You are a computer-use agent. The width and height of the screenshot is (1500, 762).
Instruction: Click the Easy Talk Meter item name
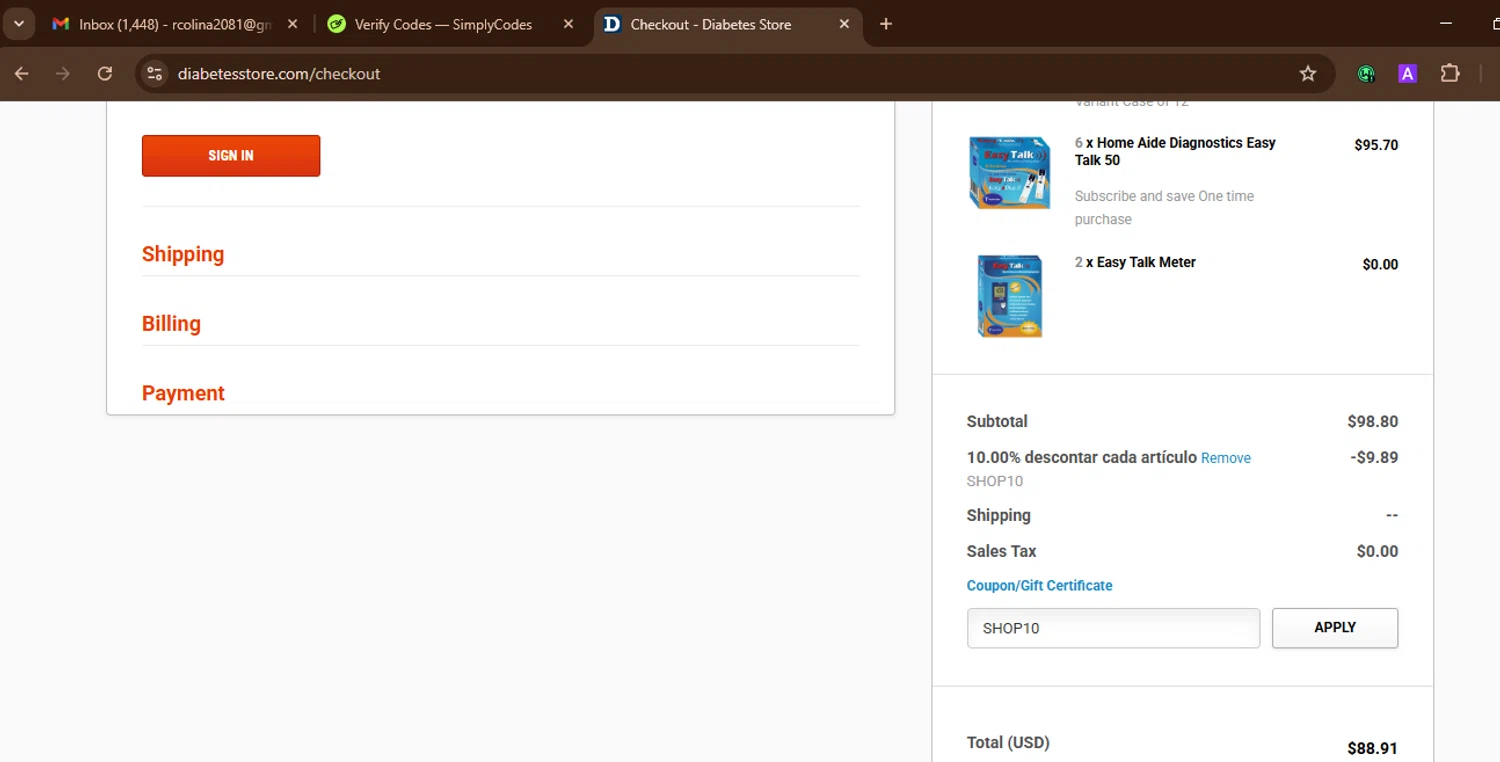pos(1146,262)
